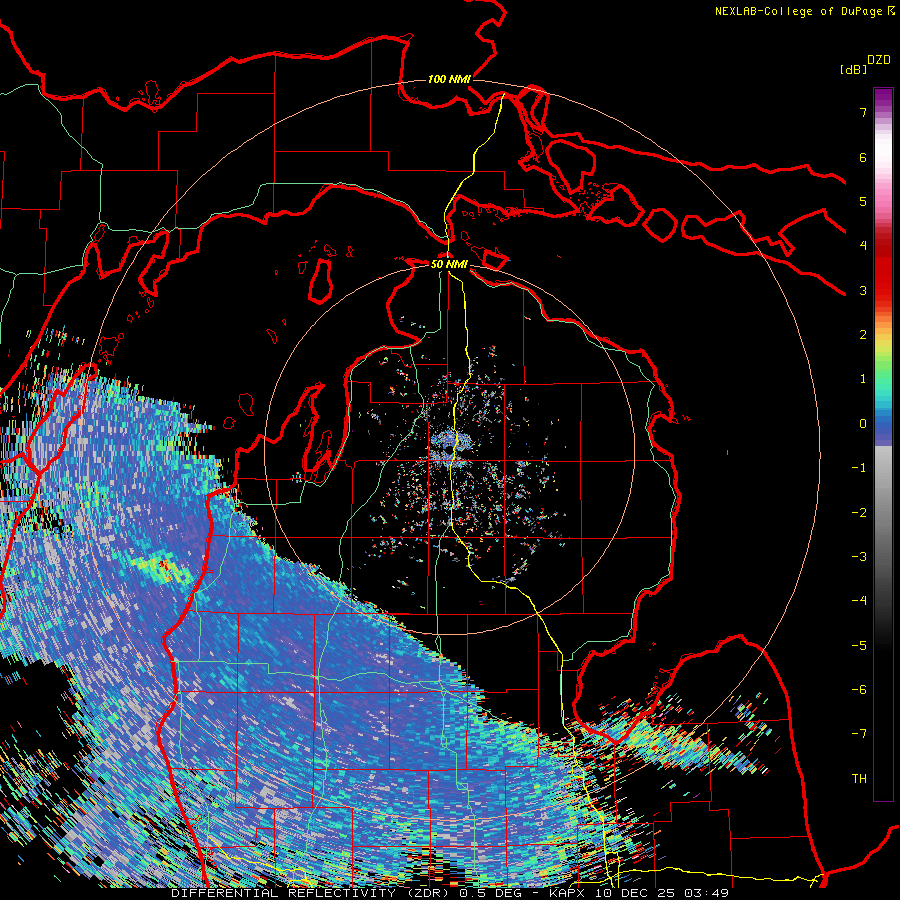
Task: Click the DIFFERENTIAL REFLECTIVITY (ZDR) caption text
Action: (x=312, y=893)
